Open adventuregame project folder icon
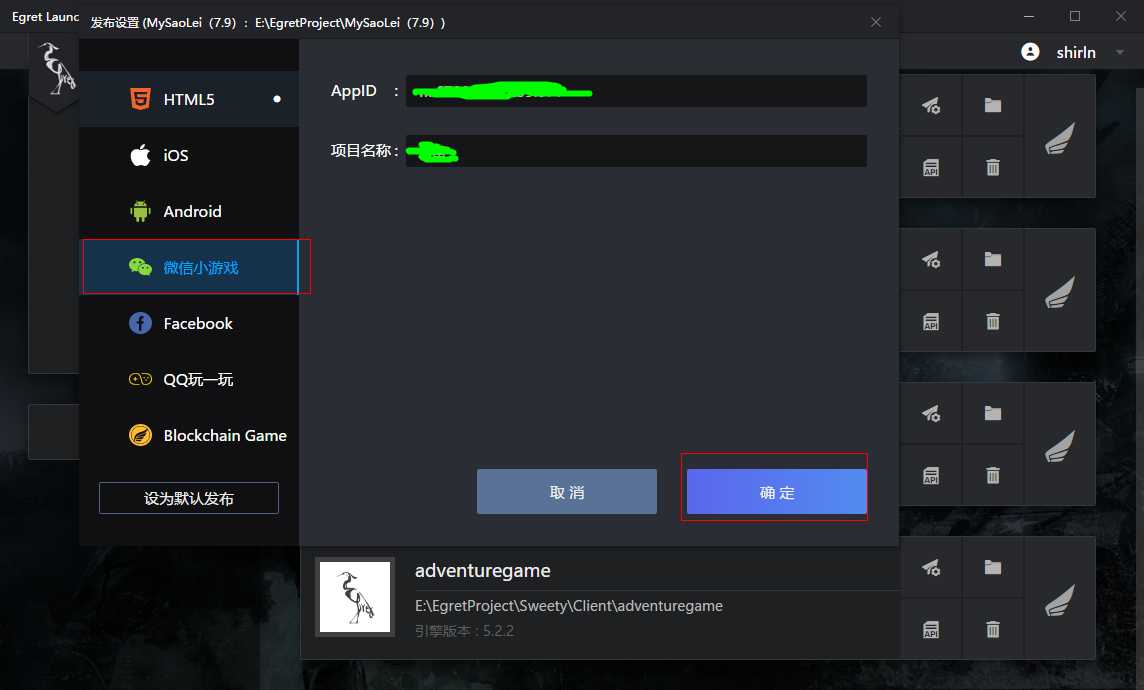Screen dimensions: 1144x690 (993, 567)
